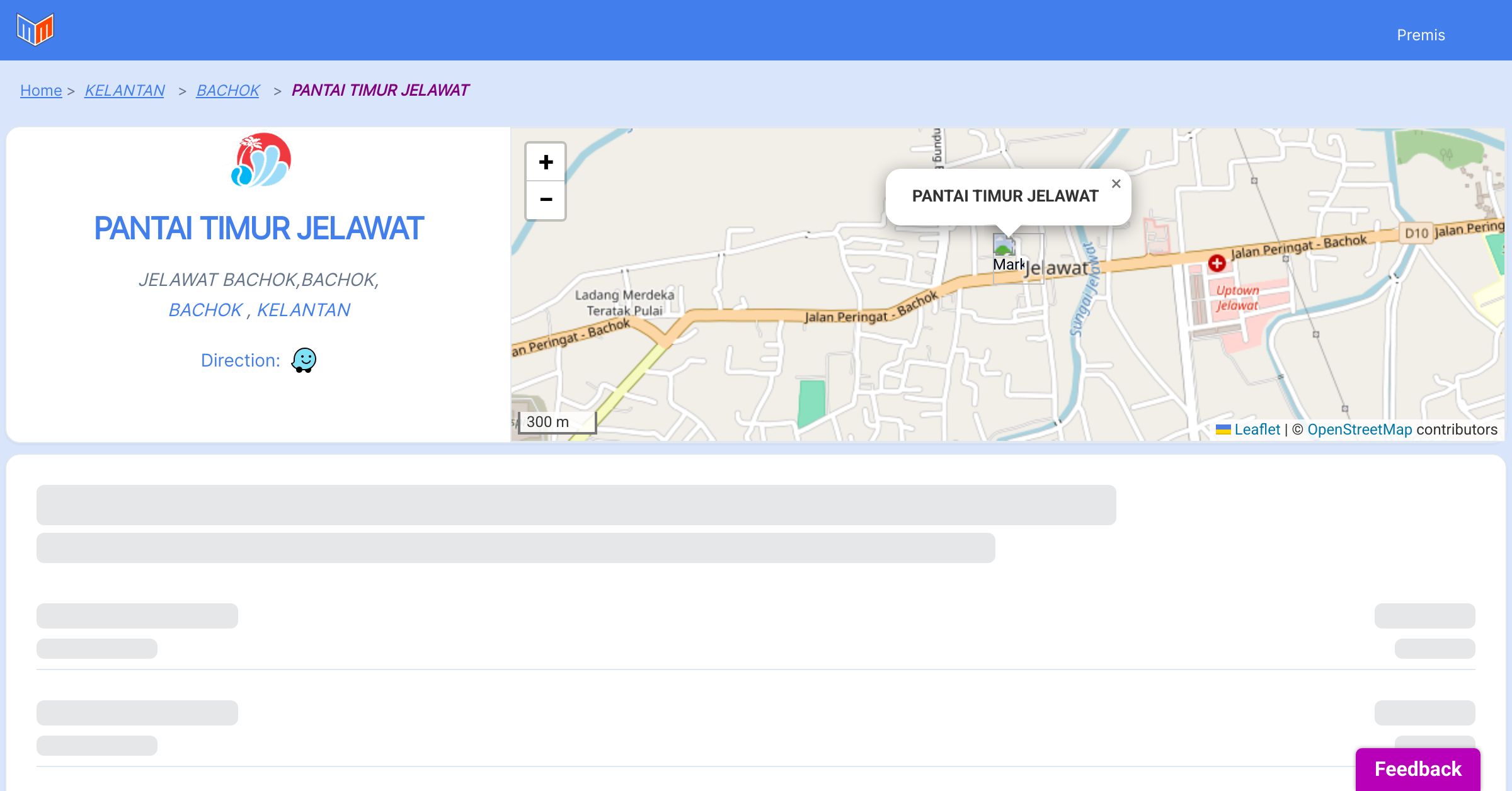Click KELANTAN link under address
1512x791 pixels.
point(303,310)
